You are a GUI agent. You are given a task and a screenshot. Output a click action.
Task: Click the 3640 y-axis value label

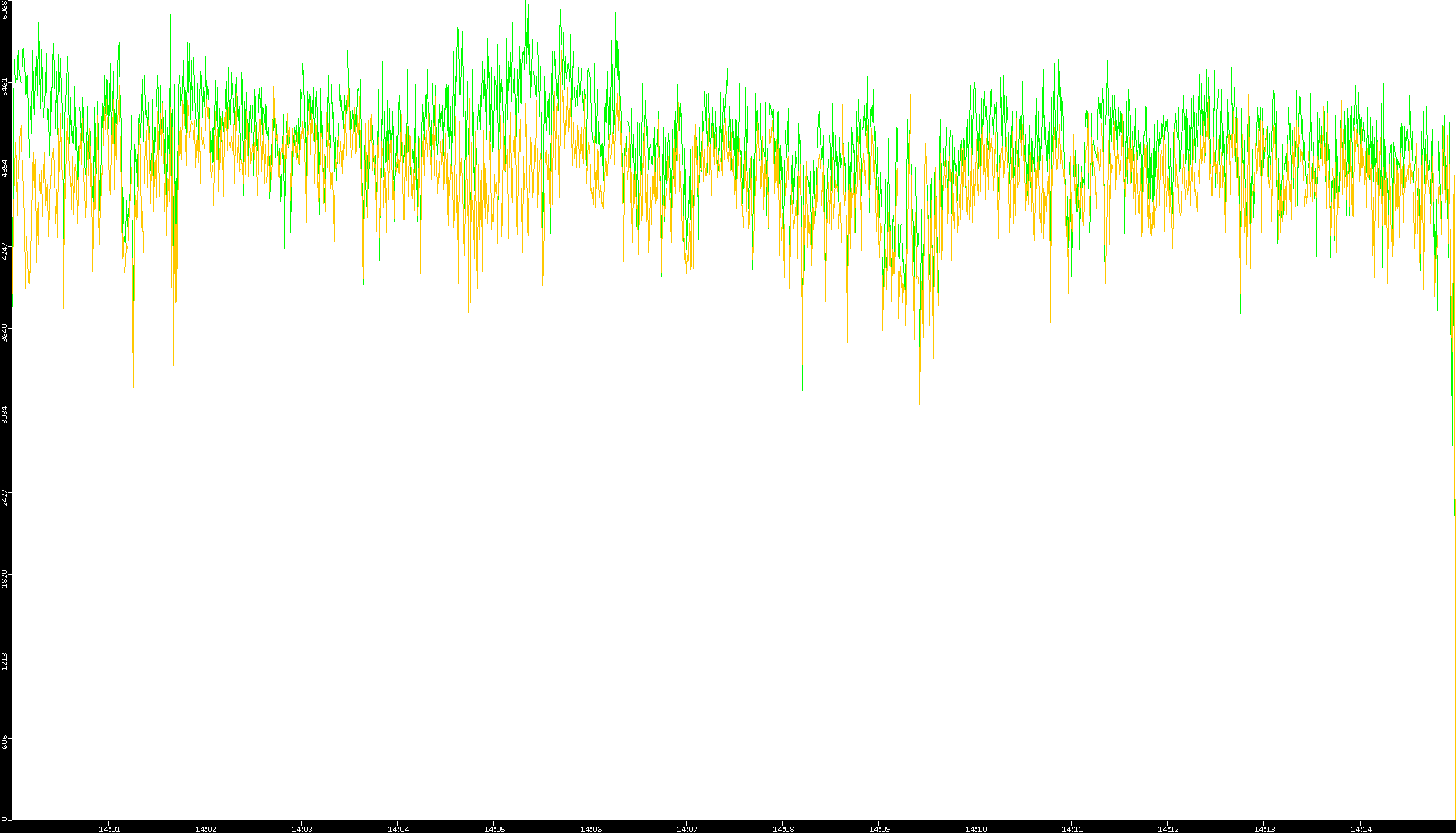coord(6,333)
